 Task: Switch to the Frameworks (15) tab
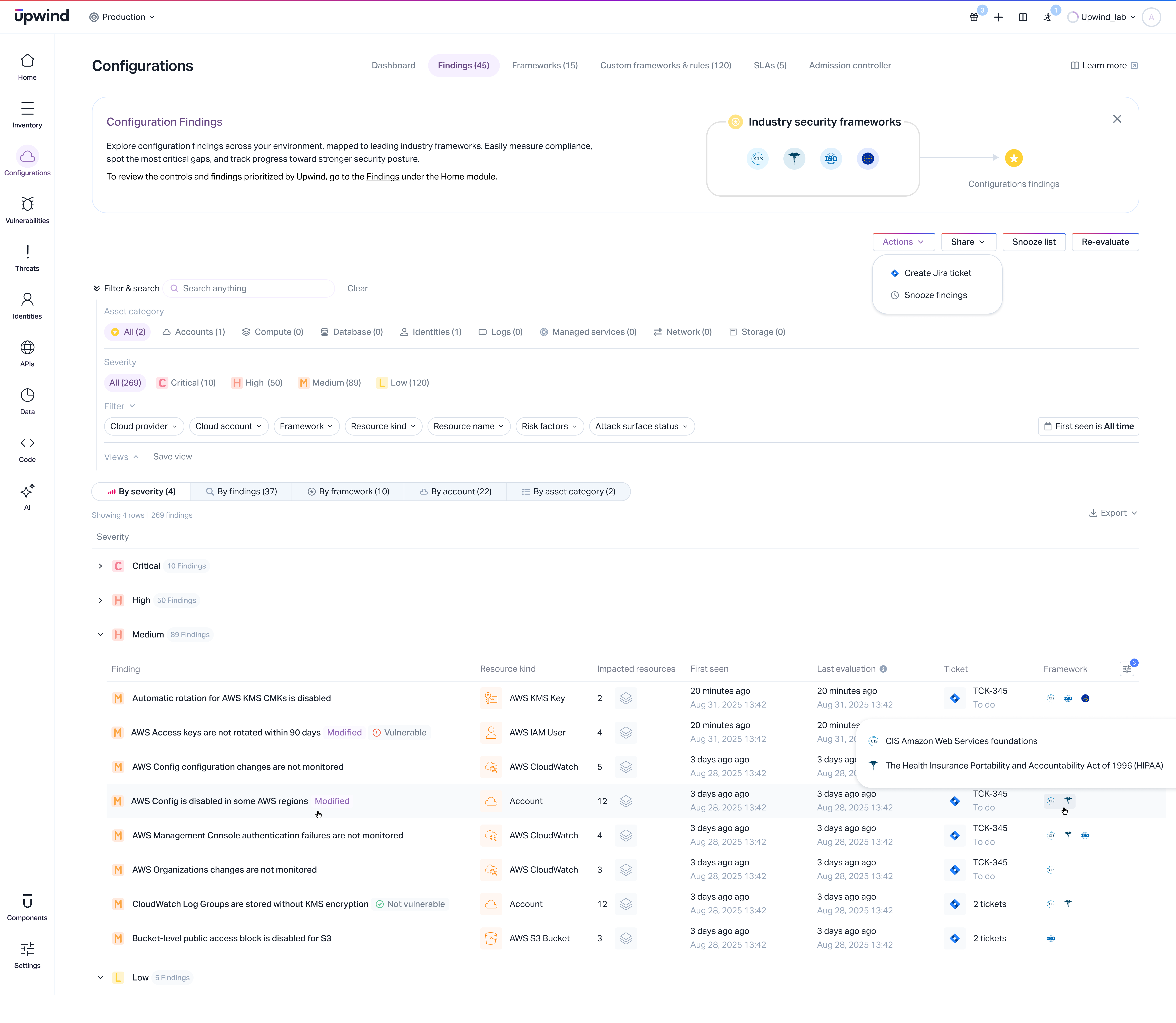[545, 65]
